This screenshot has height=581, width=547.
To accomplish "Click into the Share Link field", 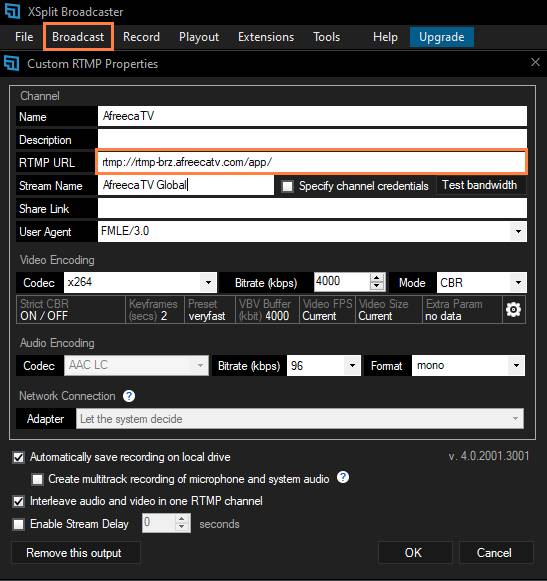I will tap(312, 208).
